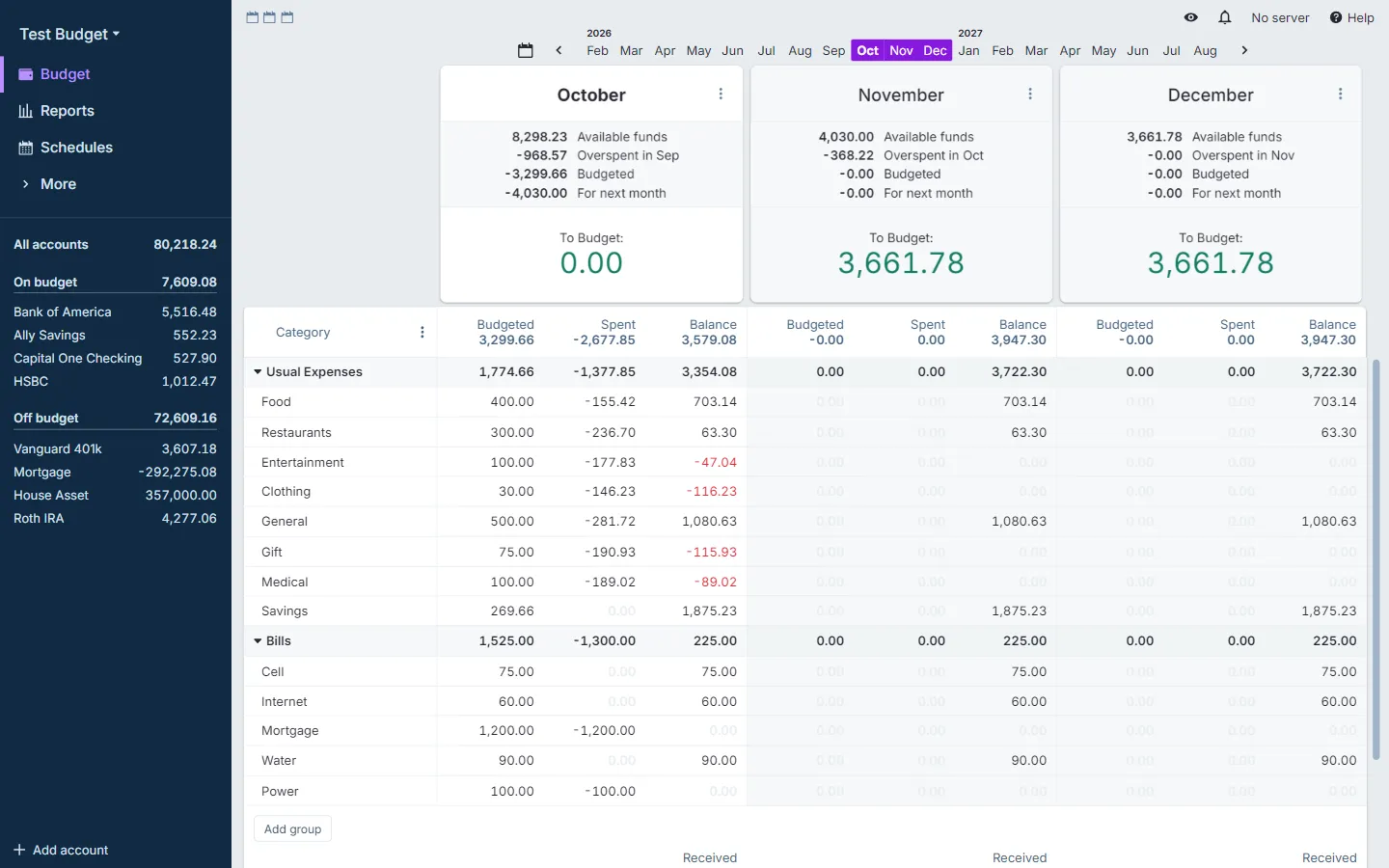Viewport: 1389px width, 868px height.
Task: Click the Add group button
Action: pyautogui.click(x=292, y=828)
